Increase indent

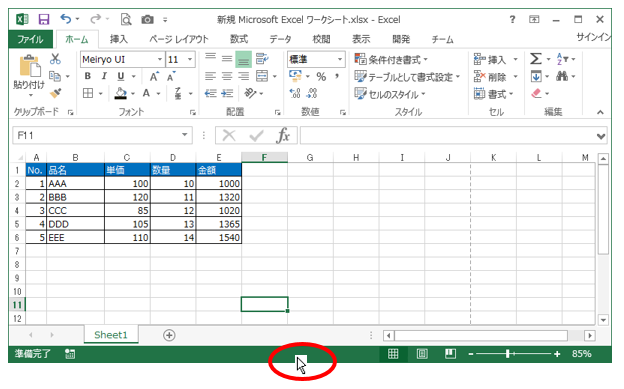point(227,93)
